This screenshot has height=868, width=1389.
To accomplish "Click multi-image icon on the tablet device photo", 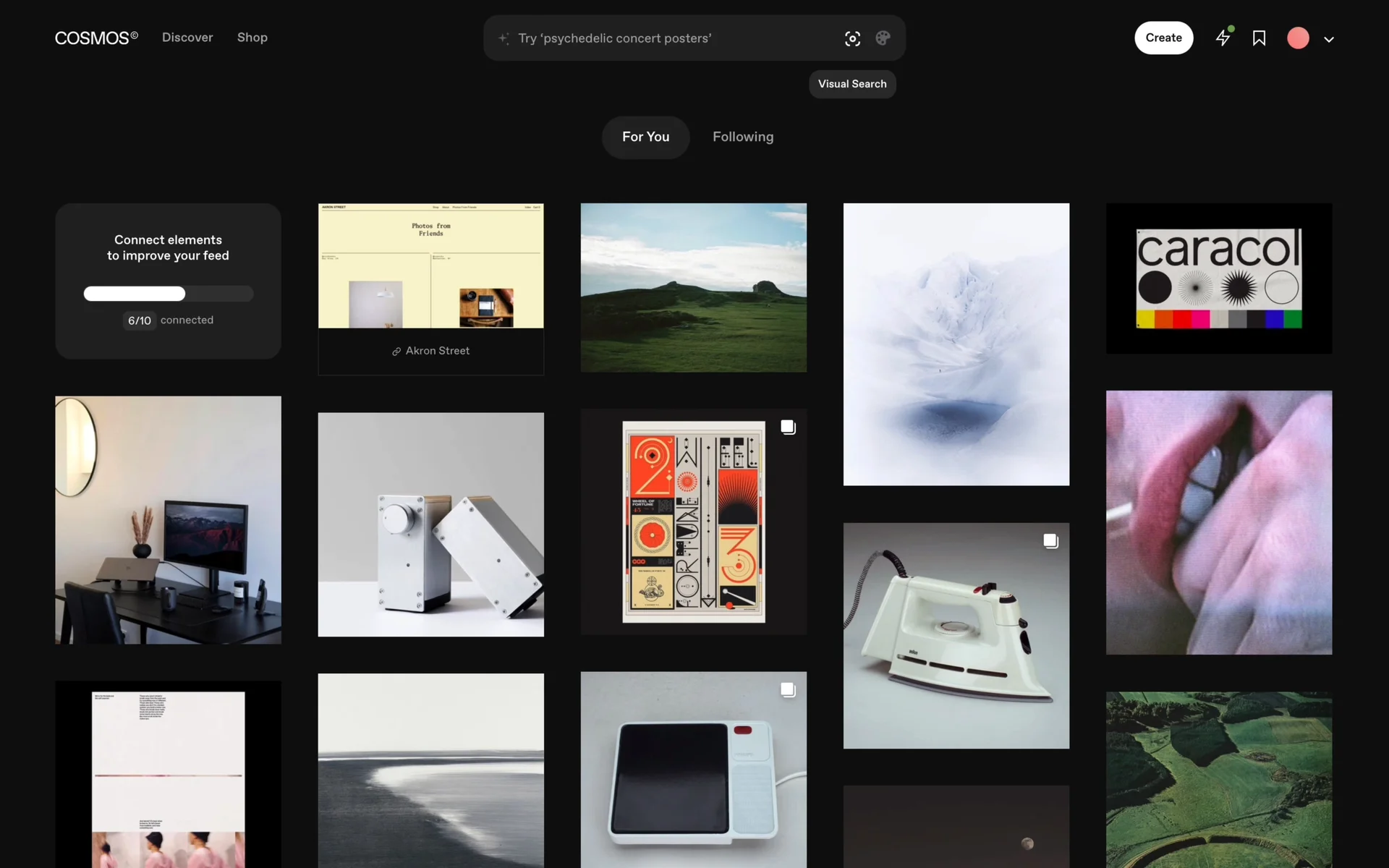I will (x=788, y=690).
